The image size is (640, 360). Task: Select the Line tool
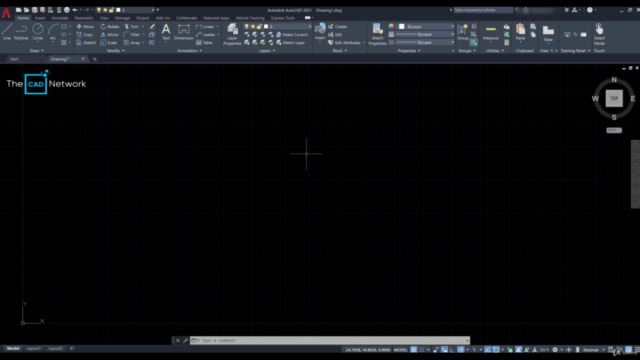tap(7, 32)
